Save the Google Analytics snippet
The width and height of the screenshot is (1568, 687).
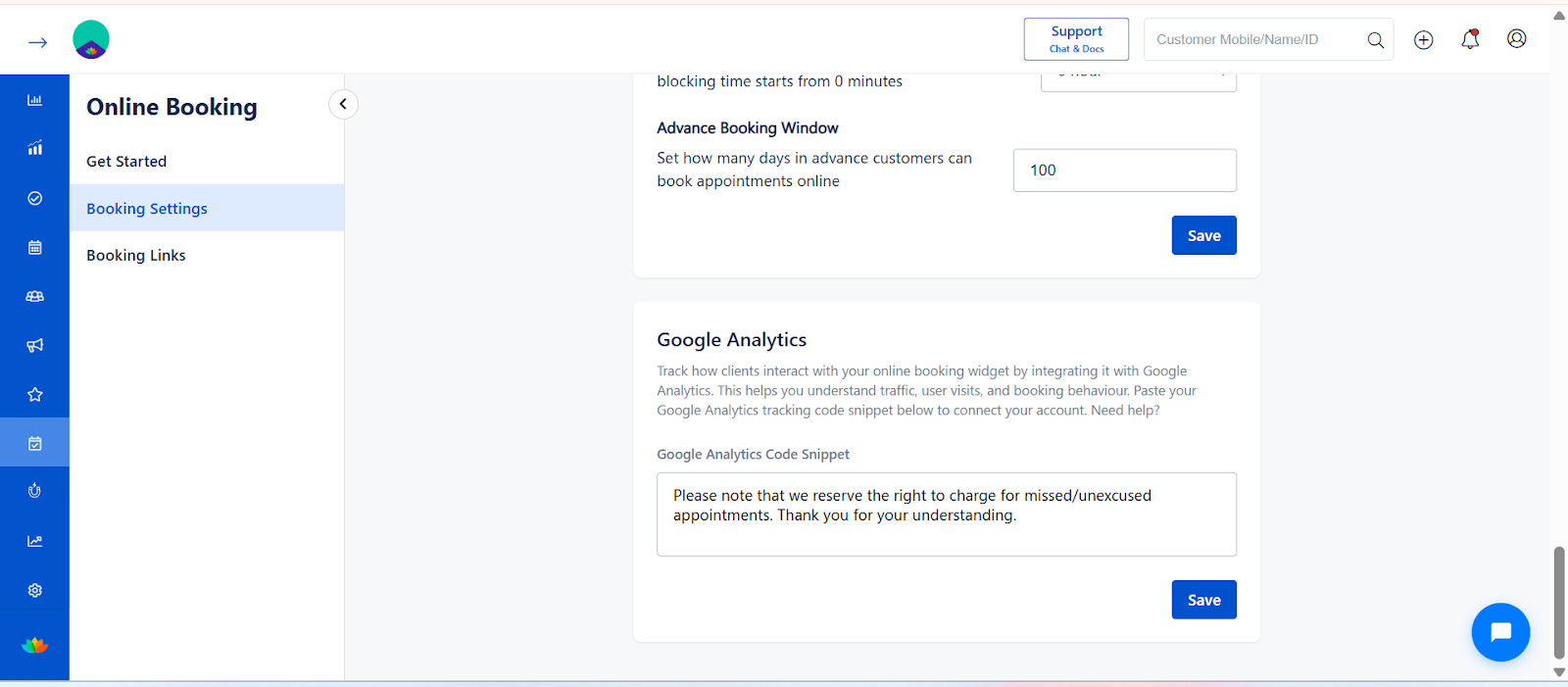1203,600
